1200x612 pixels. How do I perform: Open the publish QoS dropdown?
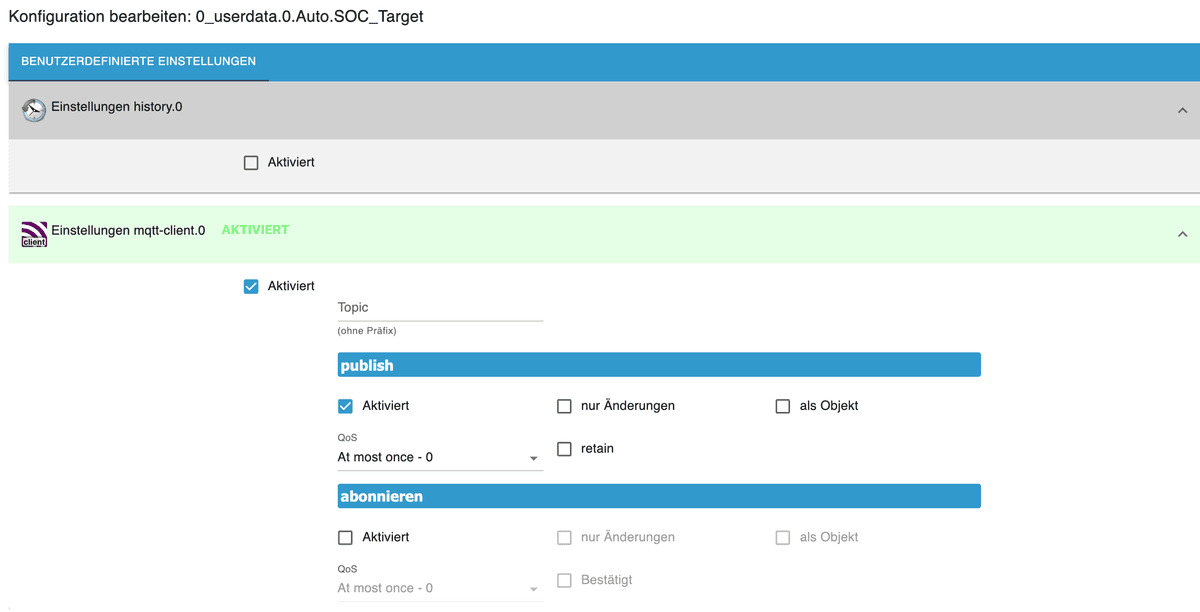click(440, 457)
